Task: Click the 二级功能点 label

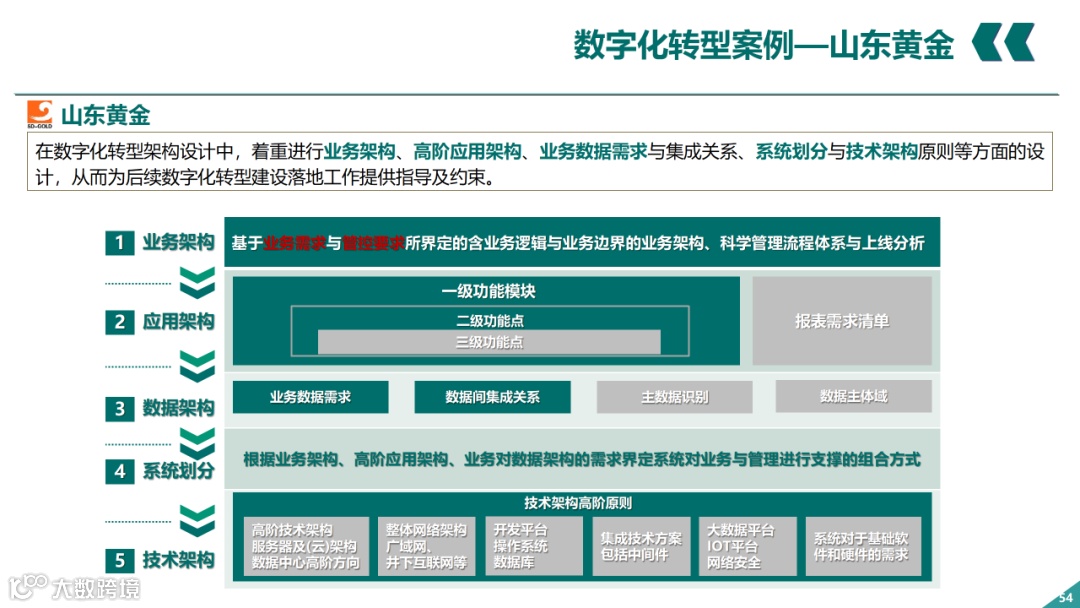Action: (489, 320)
